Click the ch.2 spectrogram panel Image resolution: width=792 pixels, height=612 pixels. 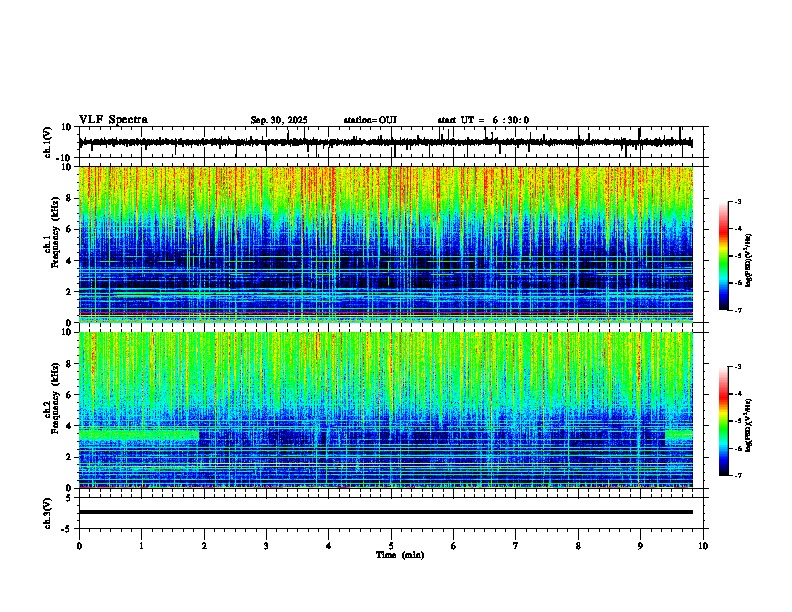click(x=386, y=410)
